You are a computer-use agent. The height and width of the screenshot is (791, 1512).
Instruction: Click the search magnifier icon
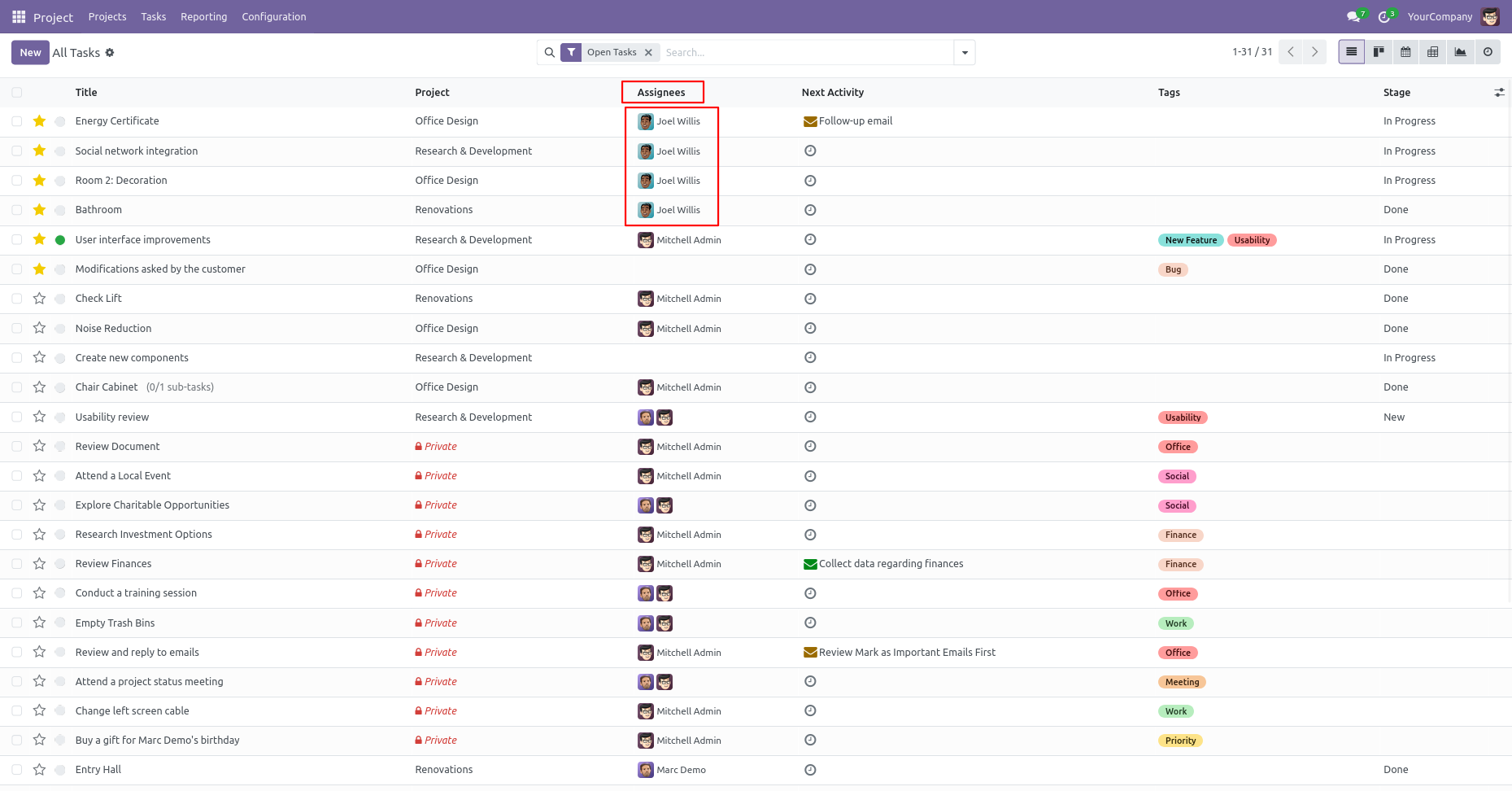550,52
